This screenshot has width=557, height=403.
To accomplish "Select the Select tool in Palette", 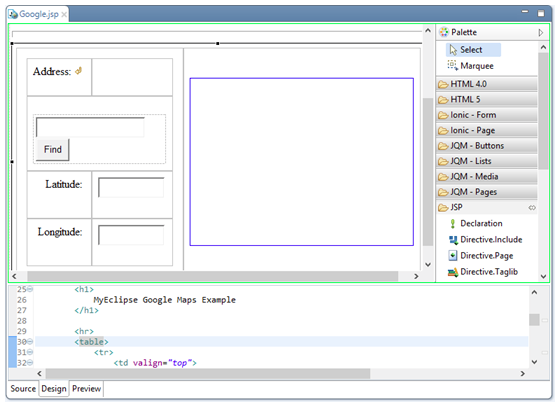I will click(x=473, y=50).
